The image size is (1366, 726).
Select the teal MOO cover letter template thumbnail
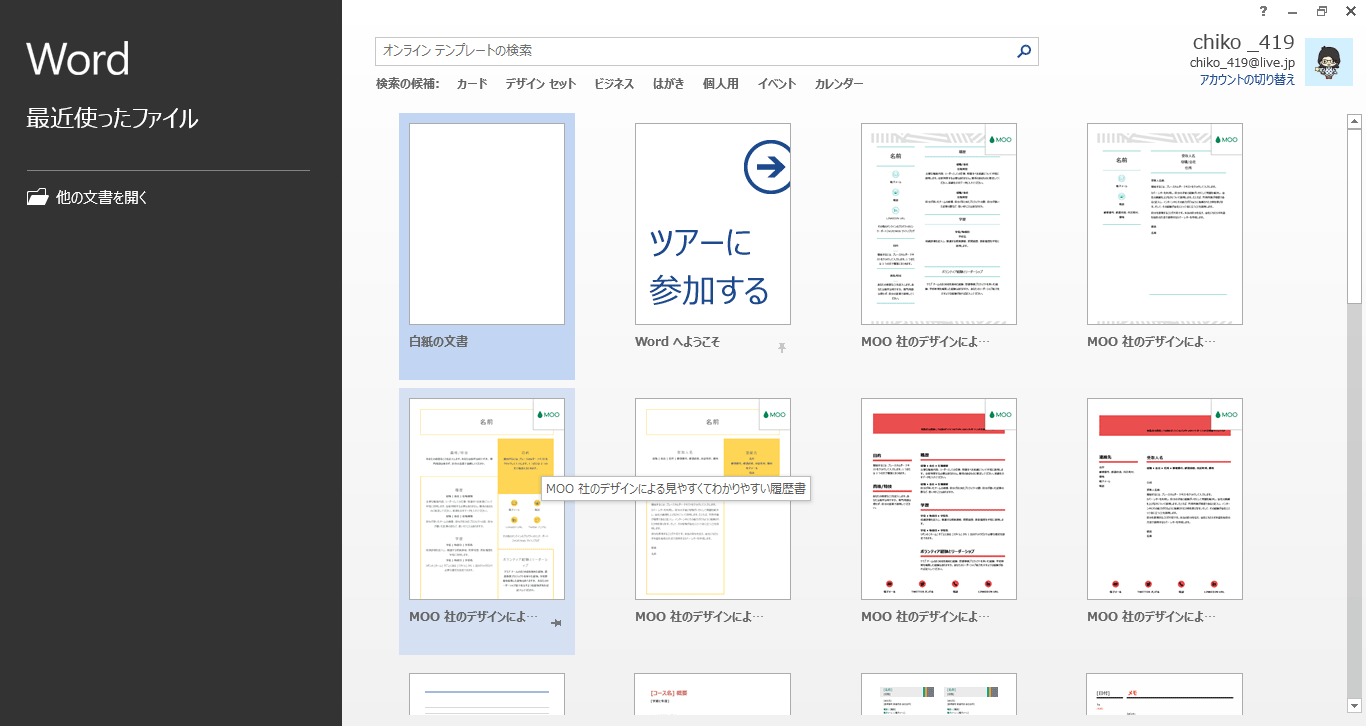click(1165, 224)
